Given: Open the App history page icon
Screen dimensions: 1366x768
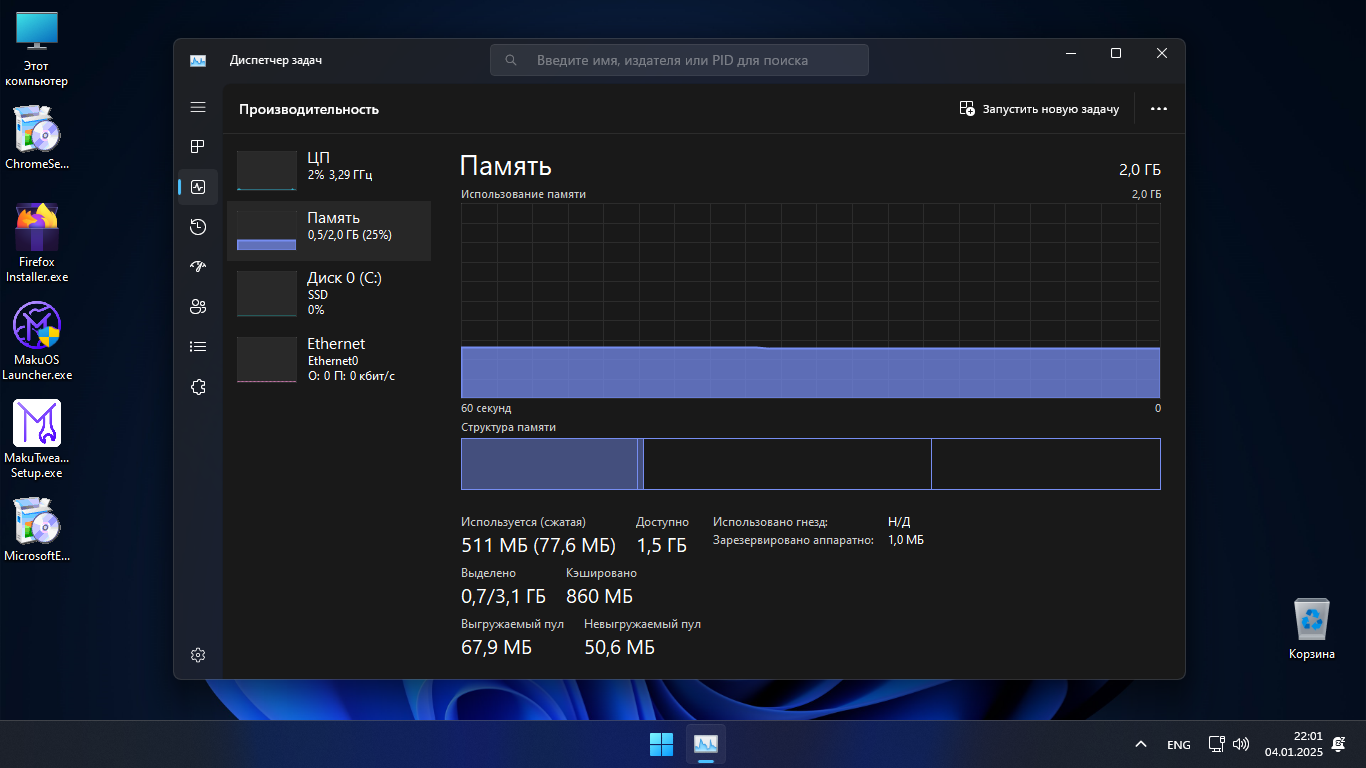Looking at the screenshot, I should coord(198,227).
